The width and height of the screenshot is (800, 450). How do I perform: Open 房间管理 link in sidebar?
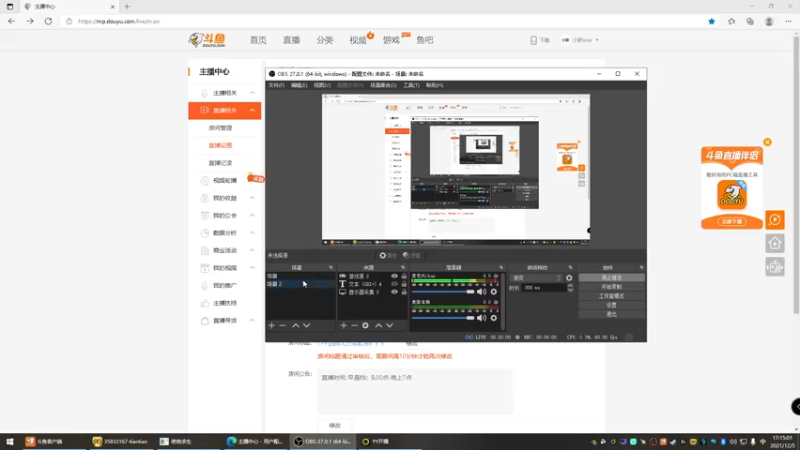click(x=220, y=128)
